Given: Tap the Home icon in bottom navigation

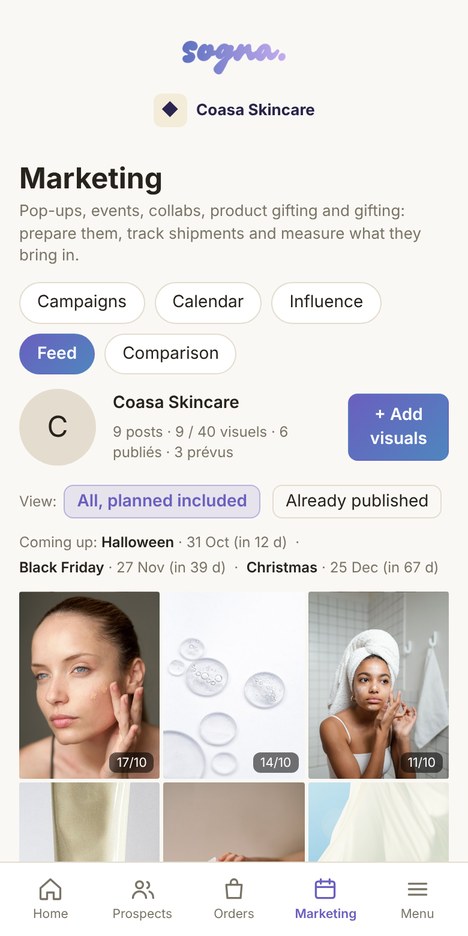Looking at the screenshot, I should click(50, 889).
